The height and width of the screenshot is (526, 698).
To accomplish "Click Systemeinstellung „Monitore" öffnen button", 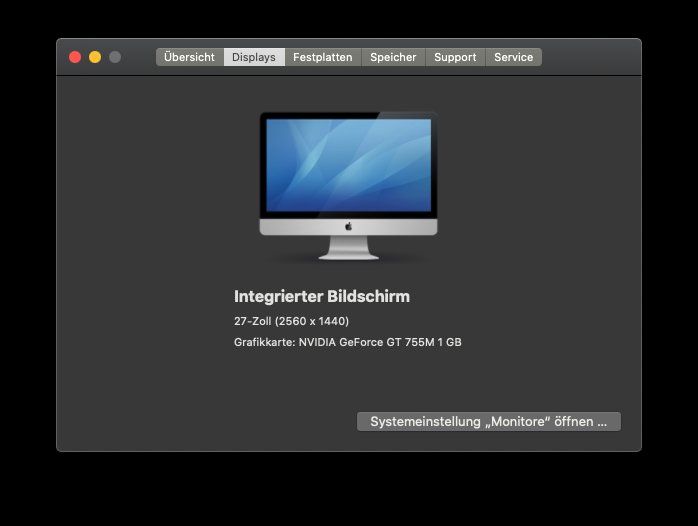I will pyautogui.click(x=489, y=421).
